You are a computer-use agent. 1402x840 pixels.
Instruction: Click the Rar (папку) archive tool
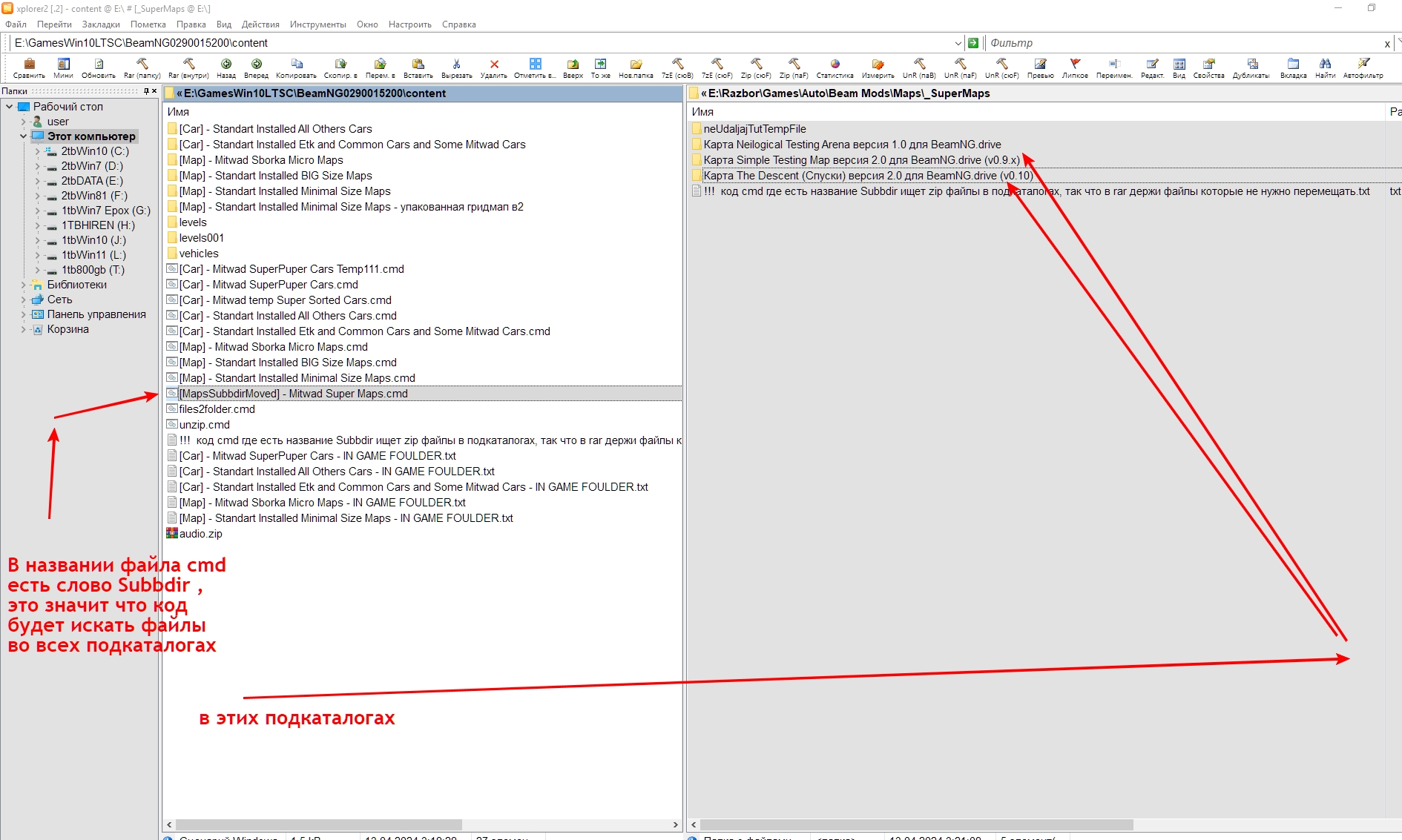tap(142, 67)
